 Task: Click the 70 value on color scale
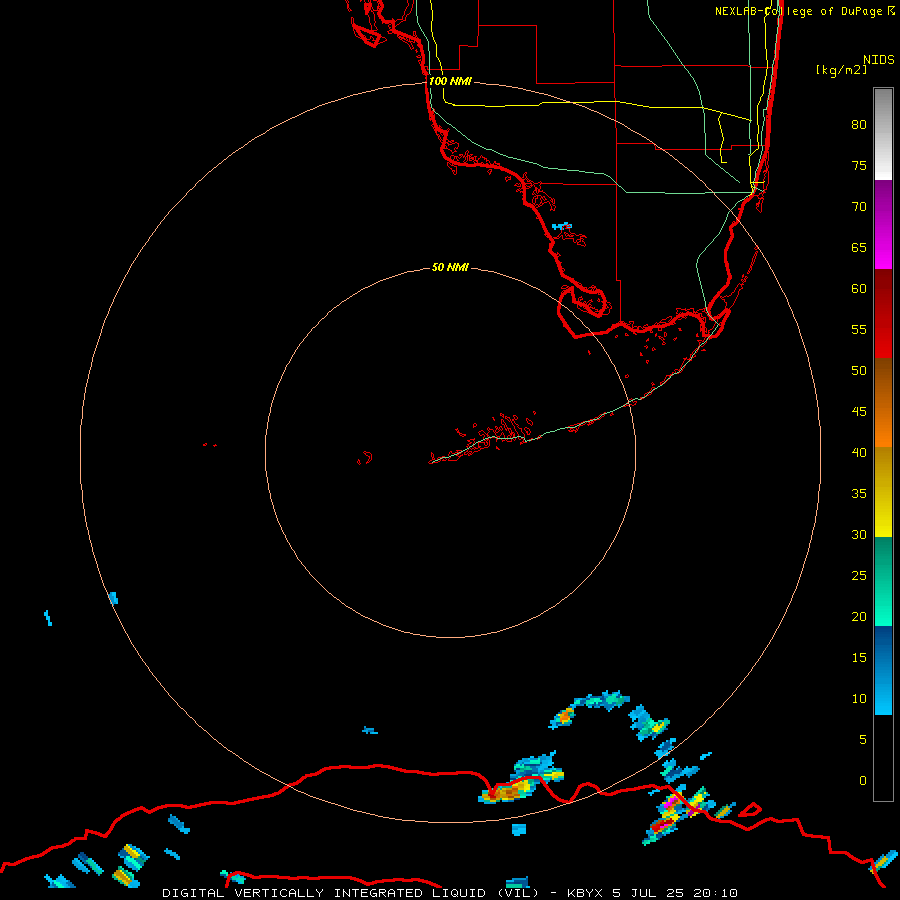point(859,207)
